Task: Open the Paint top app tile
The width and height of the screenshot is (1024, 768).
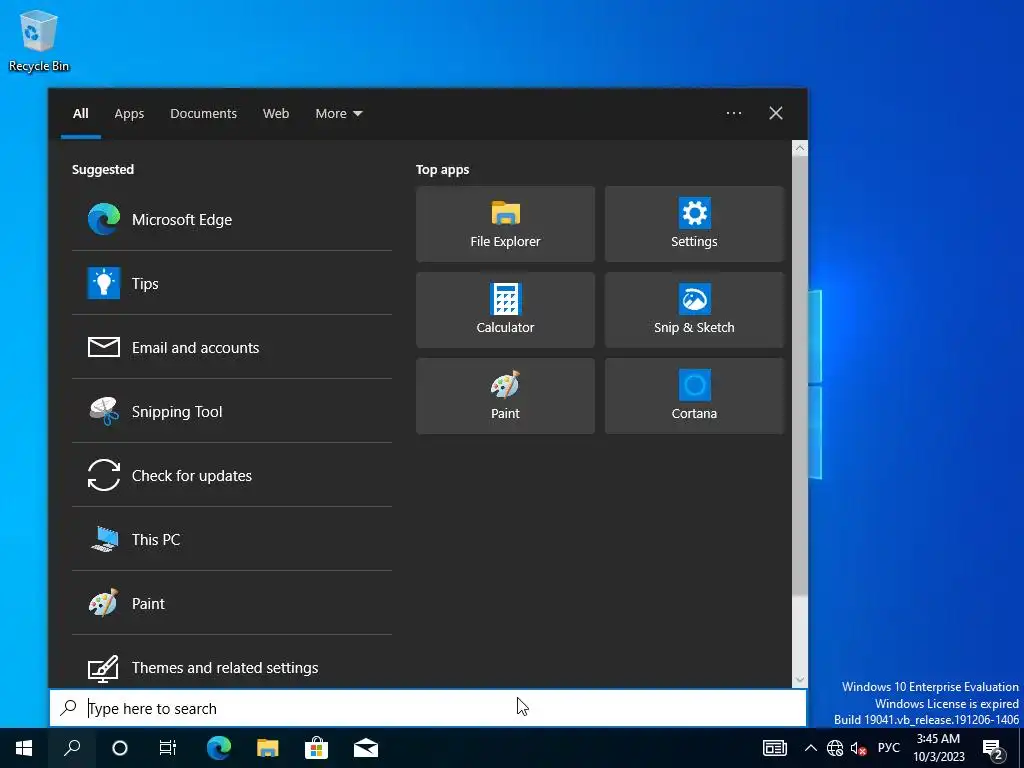Action: (x=505, y=396)
